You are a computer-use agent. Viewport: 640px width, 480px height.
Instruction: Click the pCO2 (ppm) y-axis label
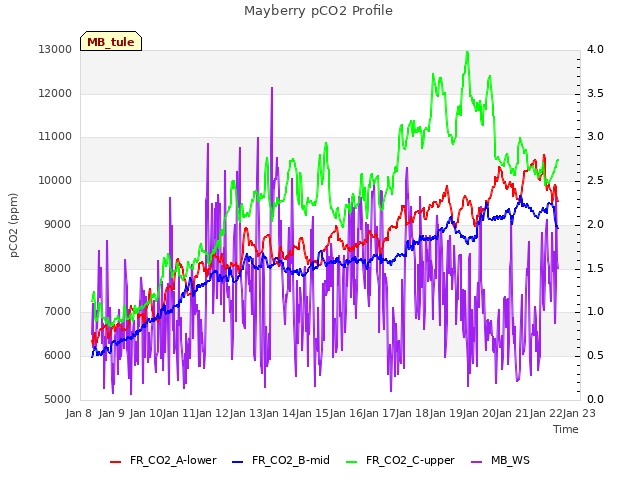coord(14,225)
